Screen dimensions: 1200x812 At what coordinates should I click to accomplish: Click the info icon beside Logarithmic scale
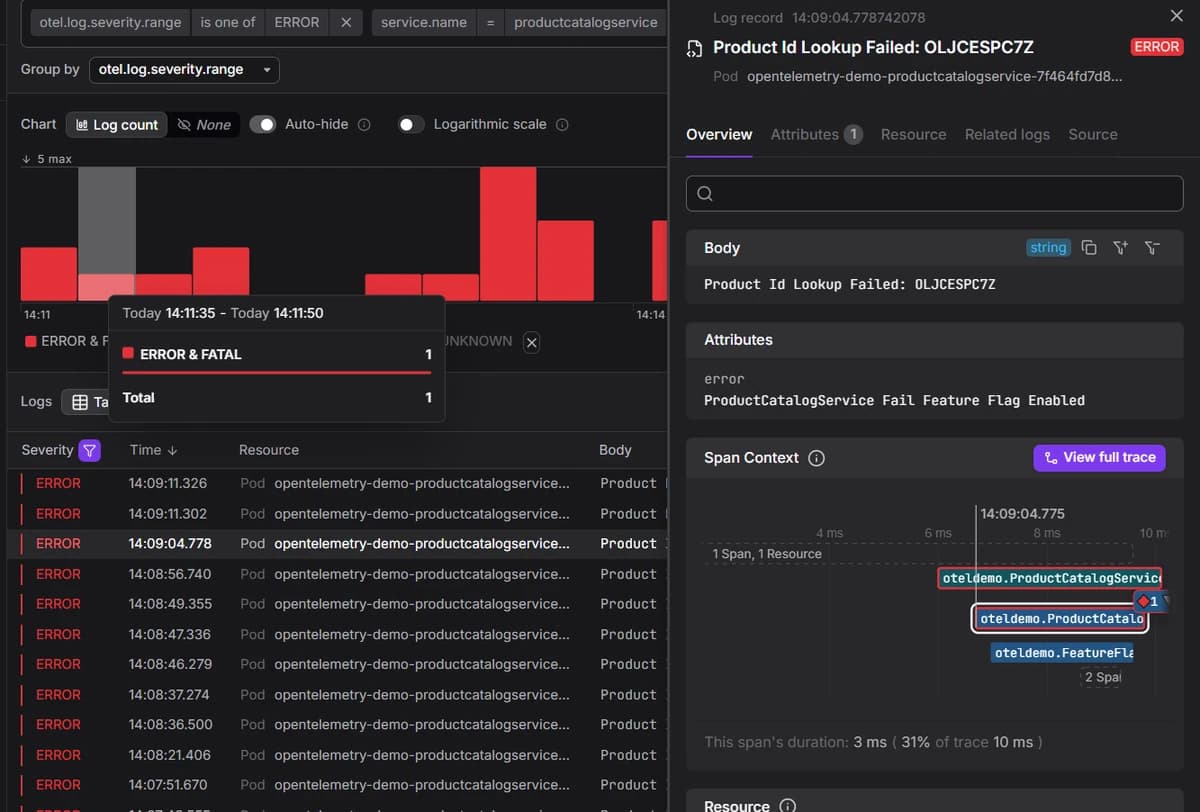pyautogui.click(x=562, y=125)
